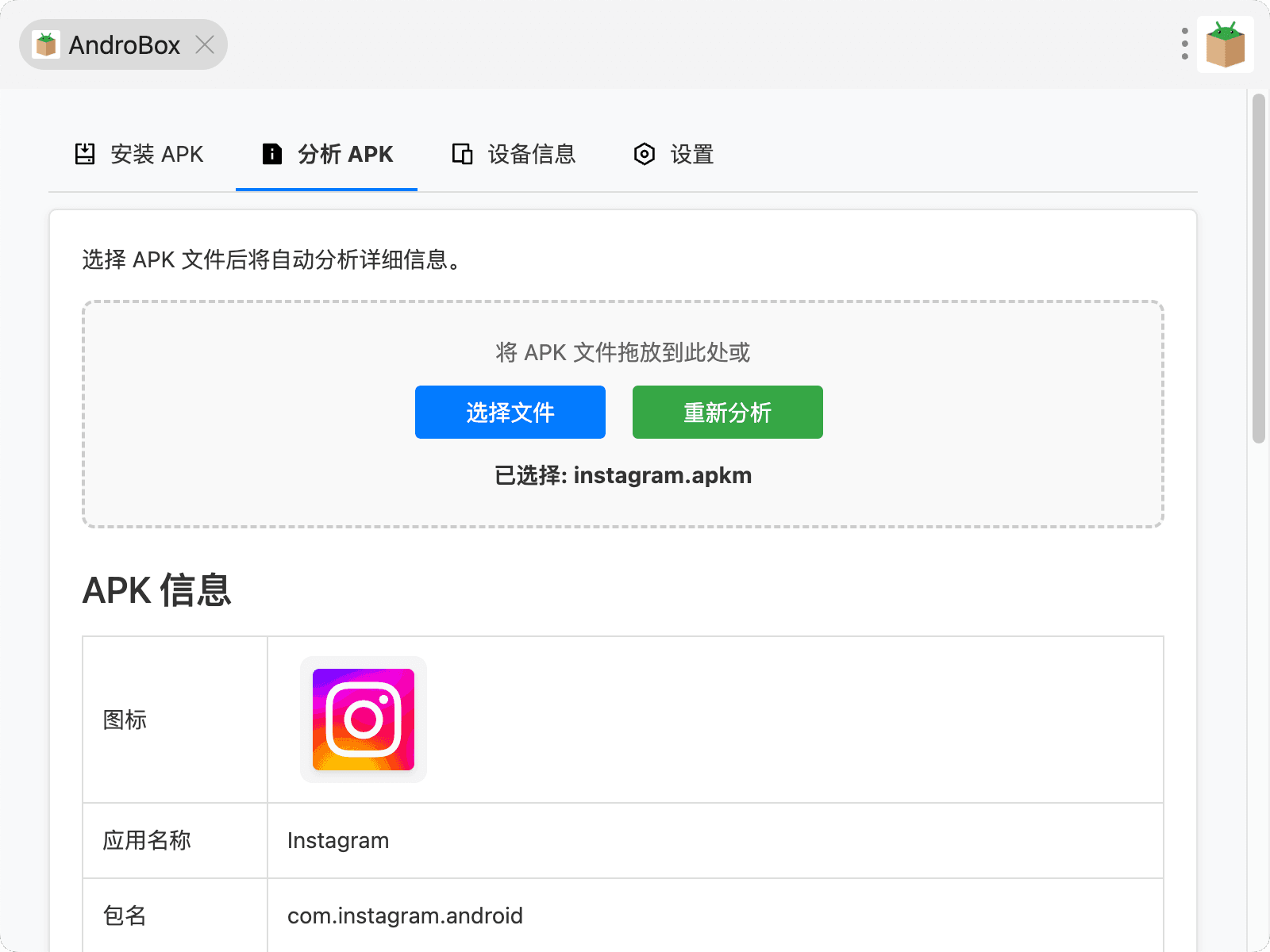Click the selected file name instagram.apkm

(x=663, y=475)
